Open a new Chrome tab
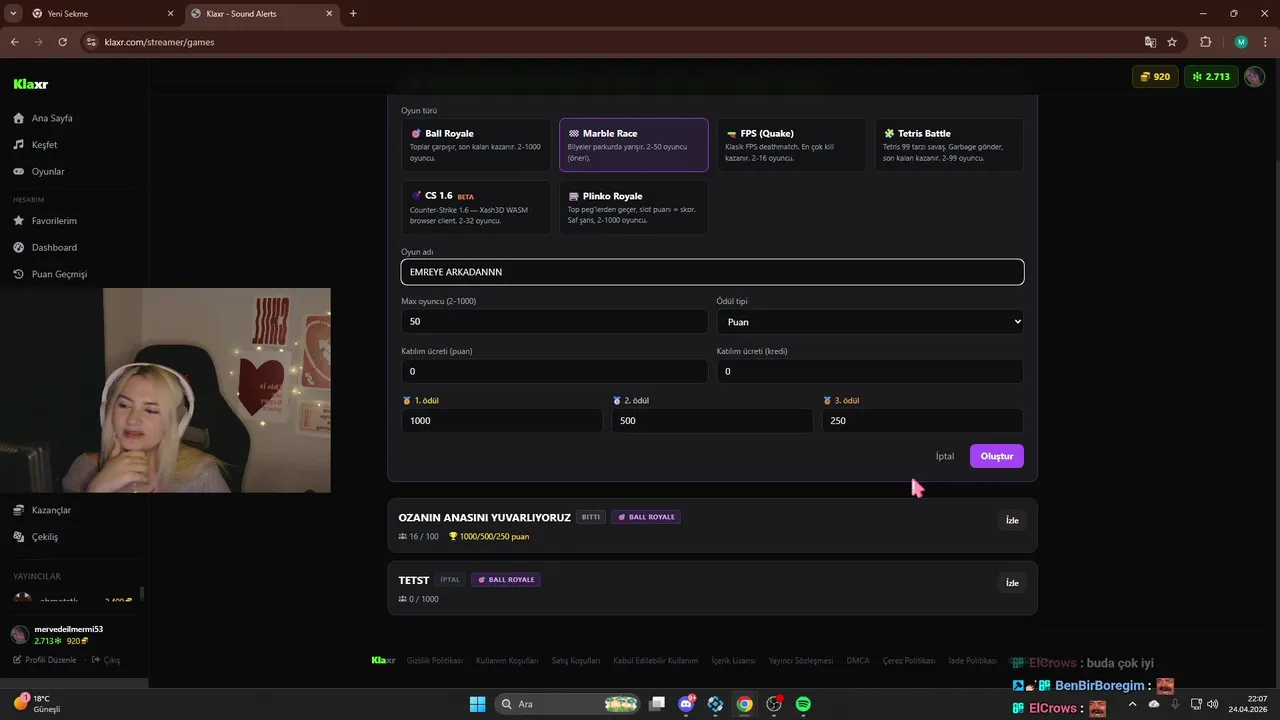The image size is (1280, 720). (x=353, y=14)
